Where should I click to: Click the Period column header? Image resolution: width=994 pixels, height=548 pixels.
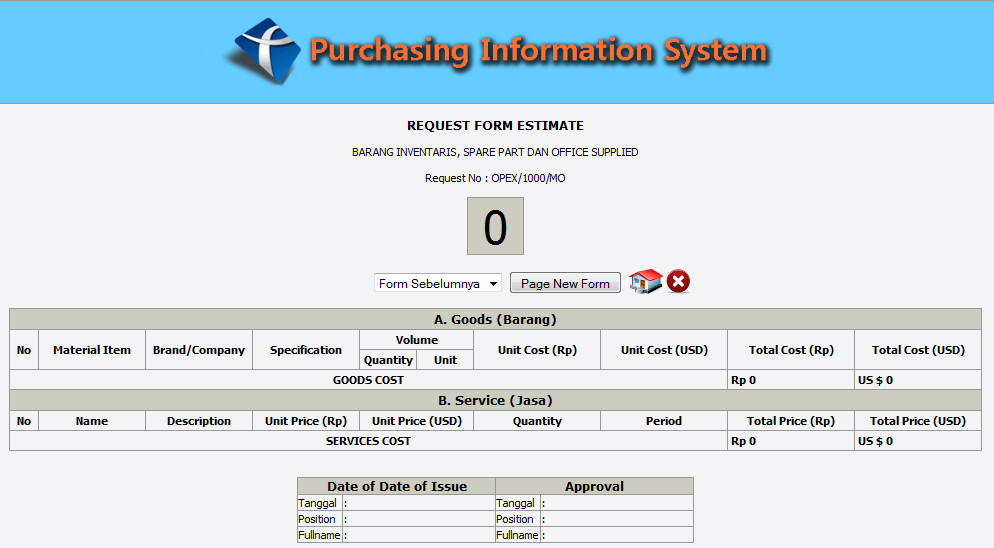664,421
